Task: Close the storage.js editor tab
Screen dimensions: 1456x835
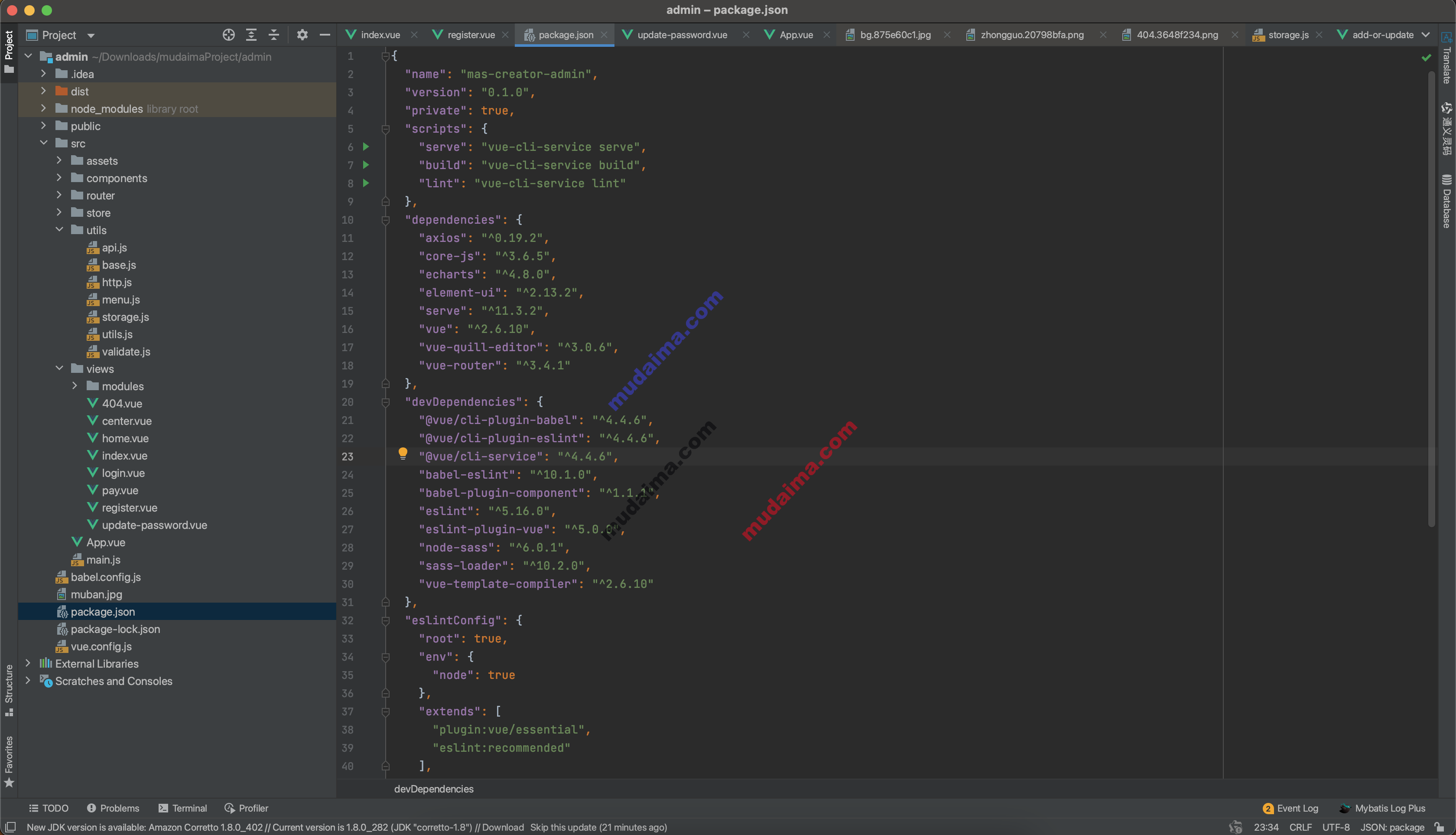Action: 1319,35
